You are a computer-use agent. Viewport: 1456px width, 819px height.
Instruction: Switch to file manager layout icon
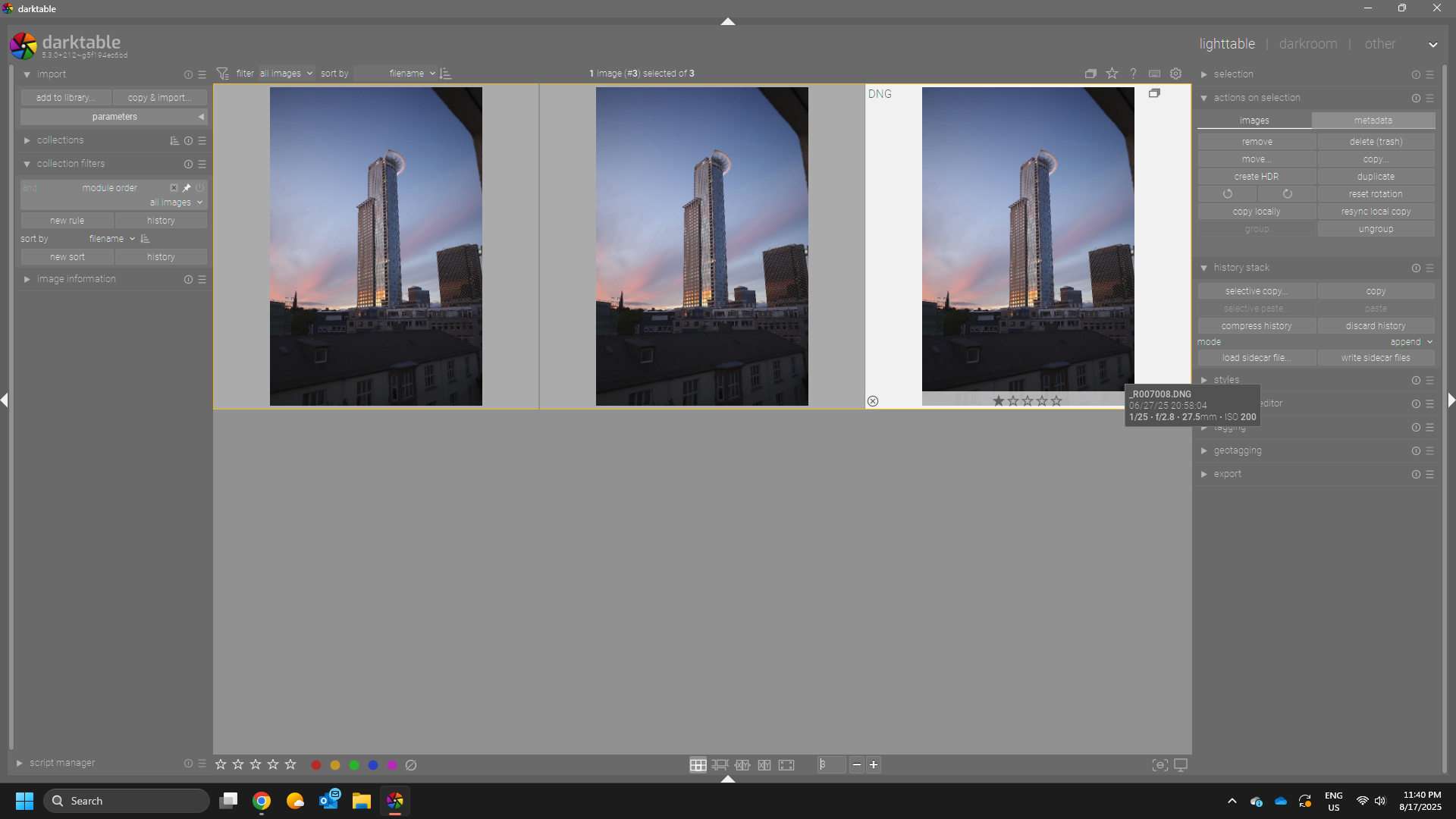698,765
